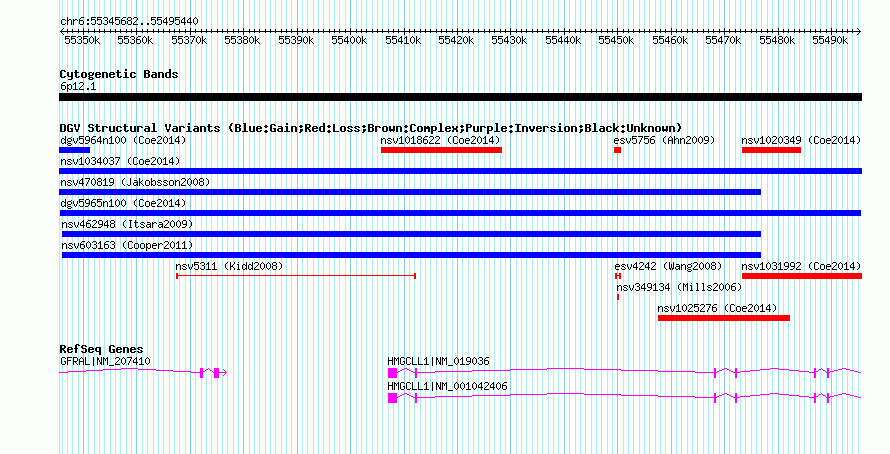Open the nsv5311 (Kidd2008) variant label
890x454 pixels.
coord(229,266)
